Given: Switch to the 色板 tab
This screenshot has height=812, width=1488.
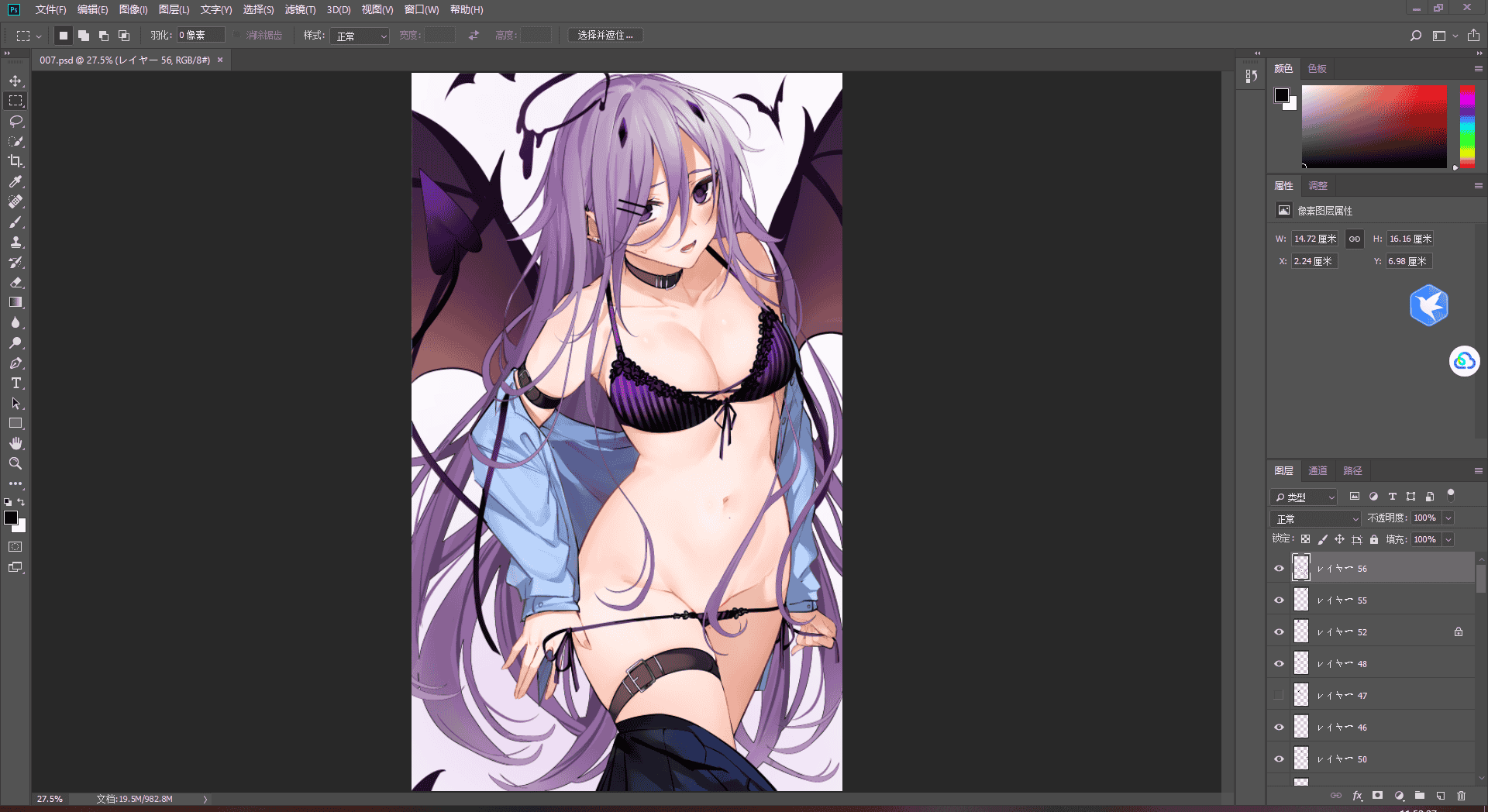Looking at the screenshot, I should tap(1317, 68).
